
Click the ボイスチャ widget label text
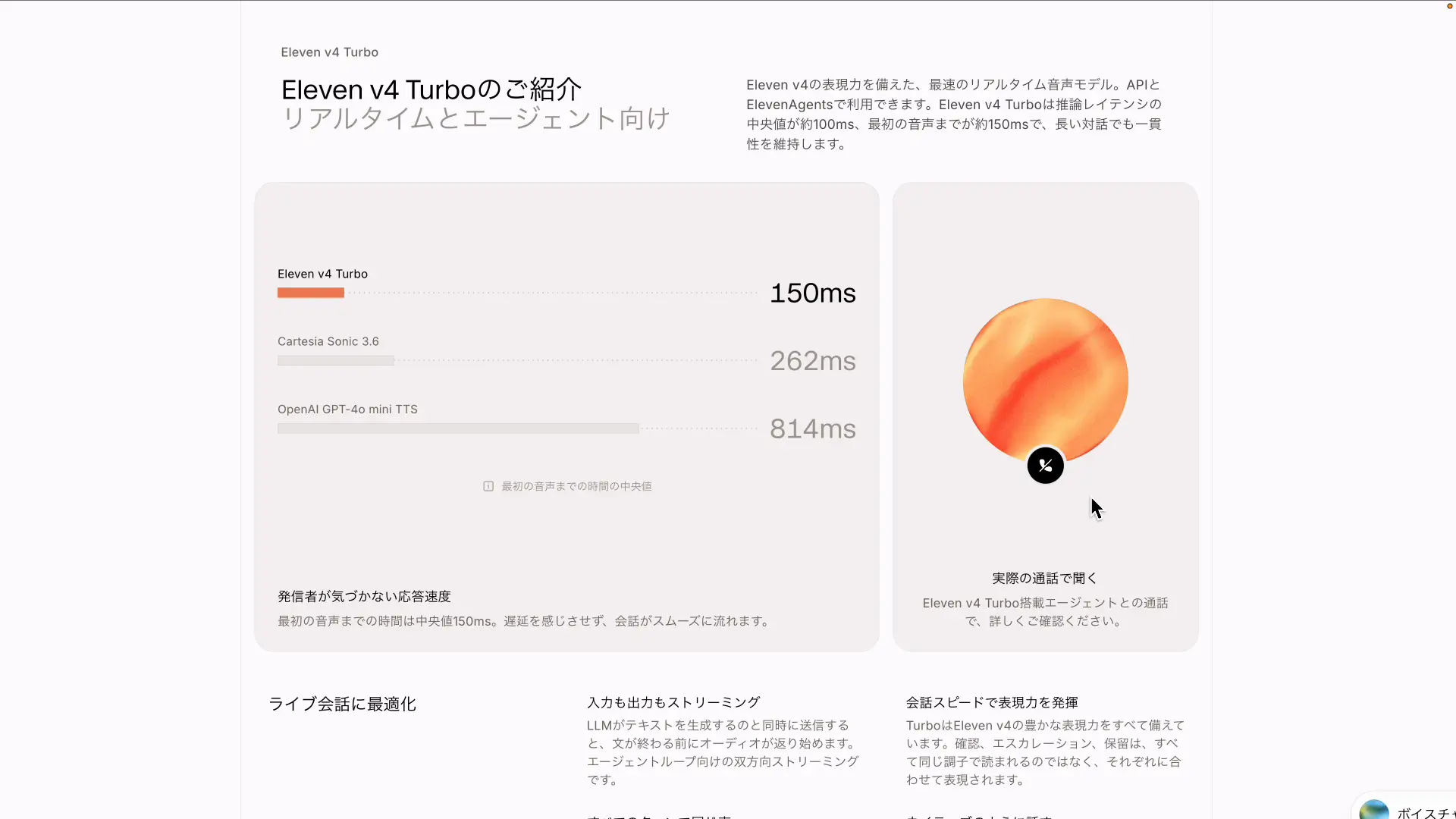[x=1426, y=812]
